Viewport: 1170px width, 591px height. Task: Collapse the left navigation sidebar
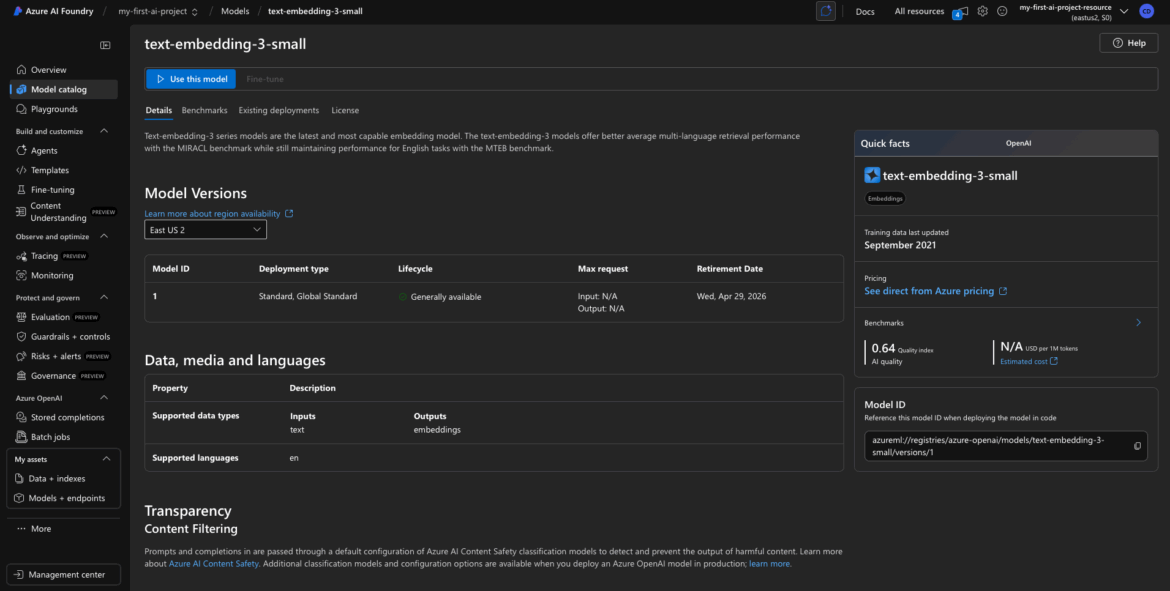pos(105,45)
